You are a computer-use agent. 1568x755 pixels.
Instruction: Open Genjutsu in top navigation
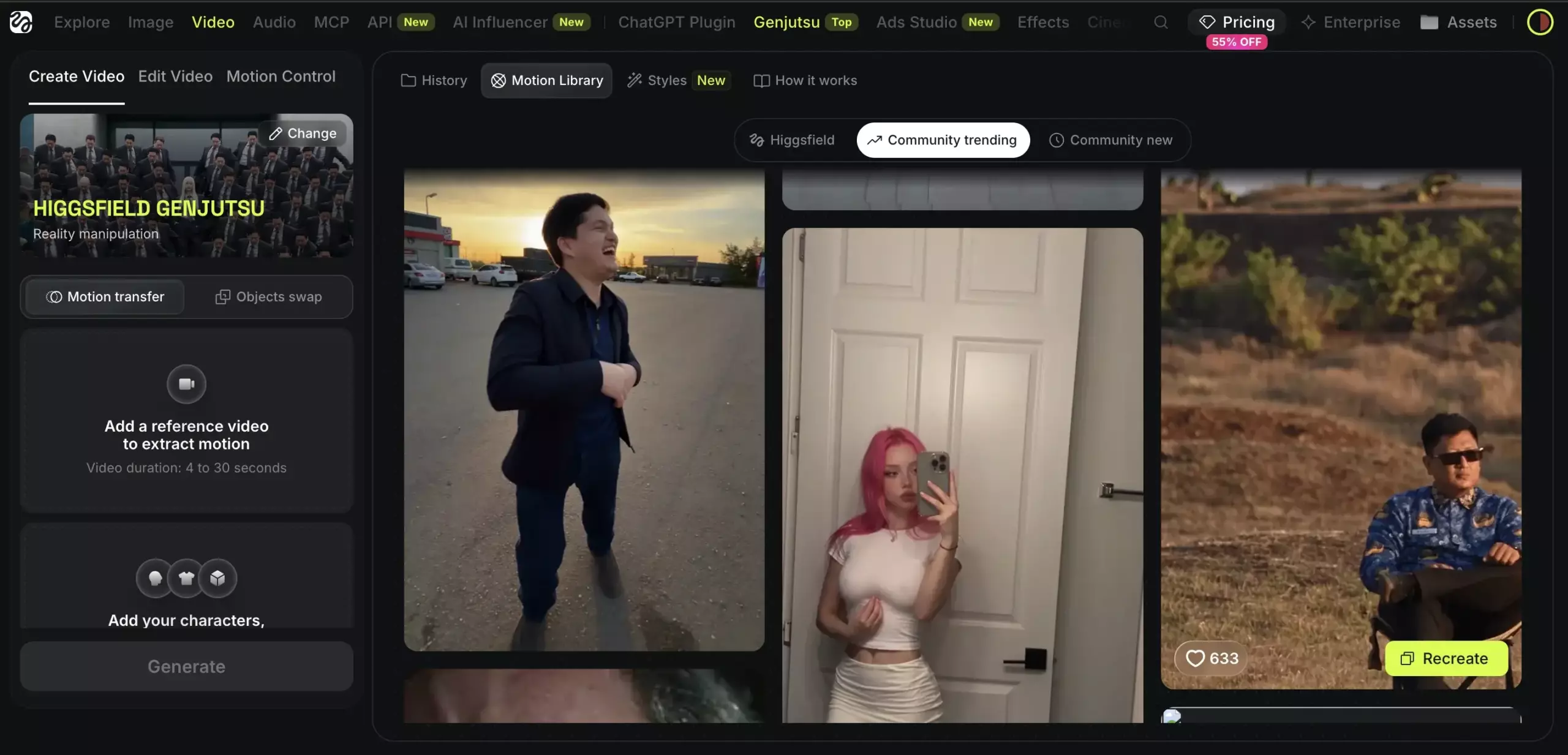point(805,22)
